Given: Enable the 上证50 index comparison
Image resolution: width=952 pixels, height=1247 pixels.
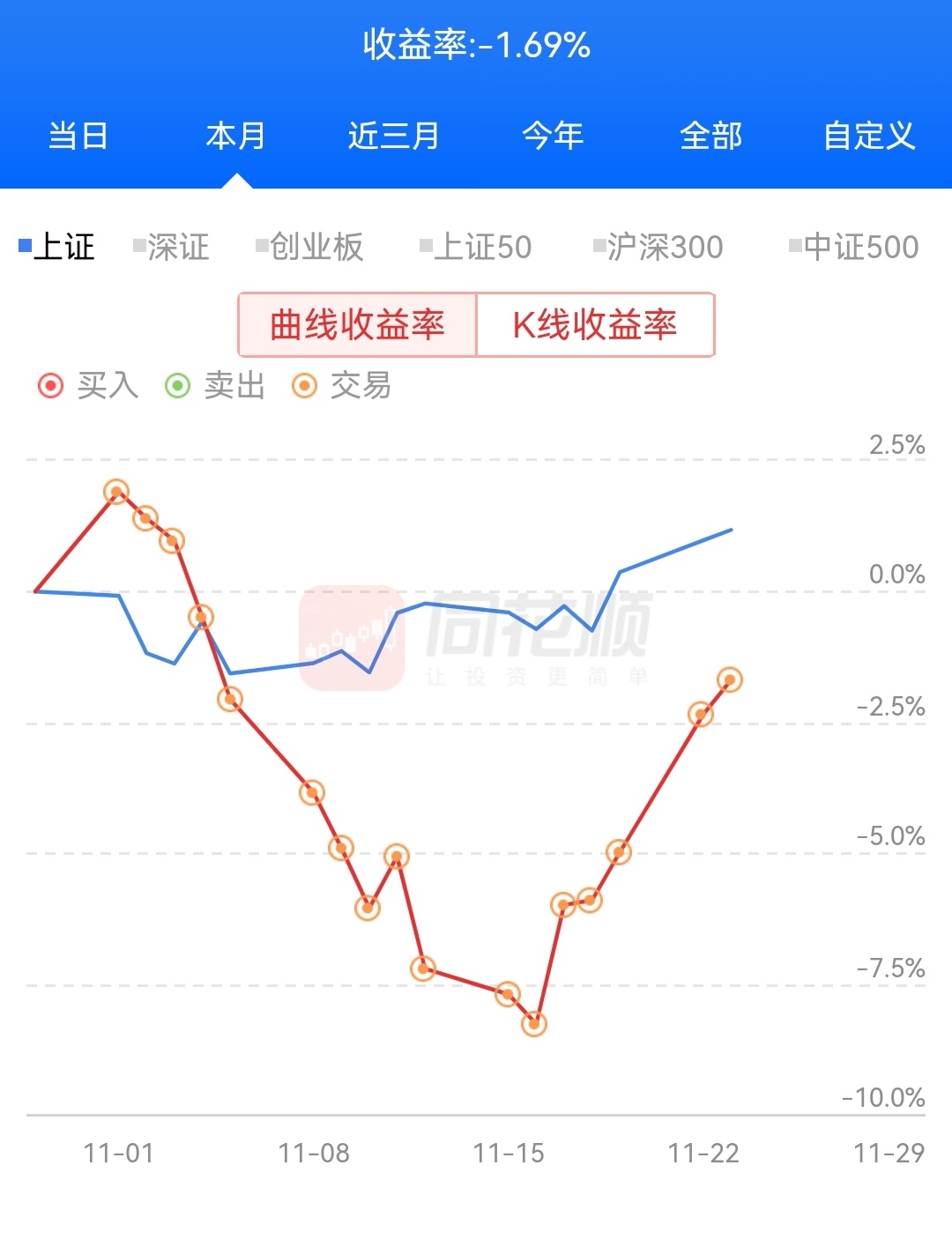Looking at the screenshot, I should click(476, 247).
